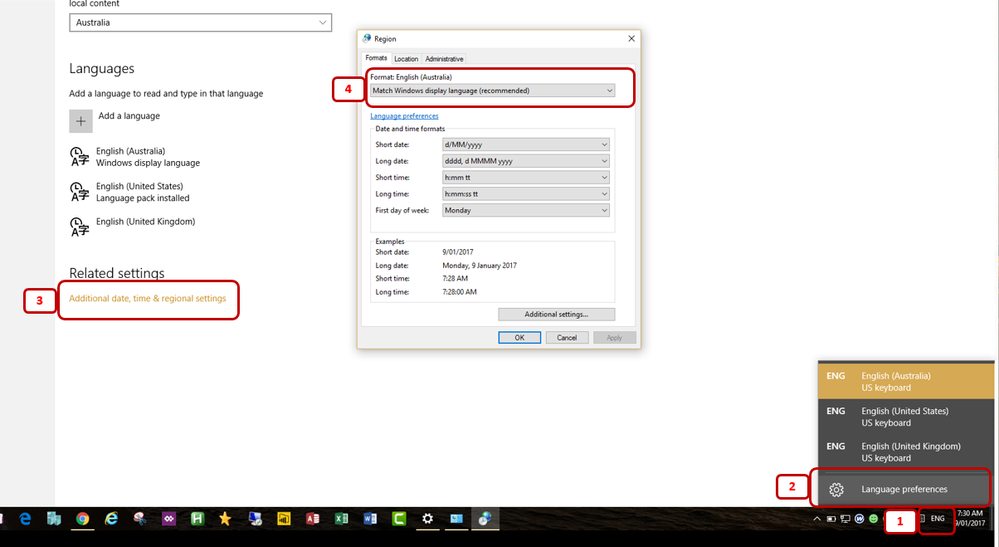The width and height of the screenshot is (999, 547).
Task: Launch Google Chrome from the taskbar
Action: [x=82, y=519]
